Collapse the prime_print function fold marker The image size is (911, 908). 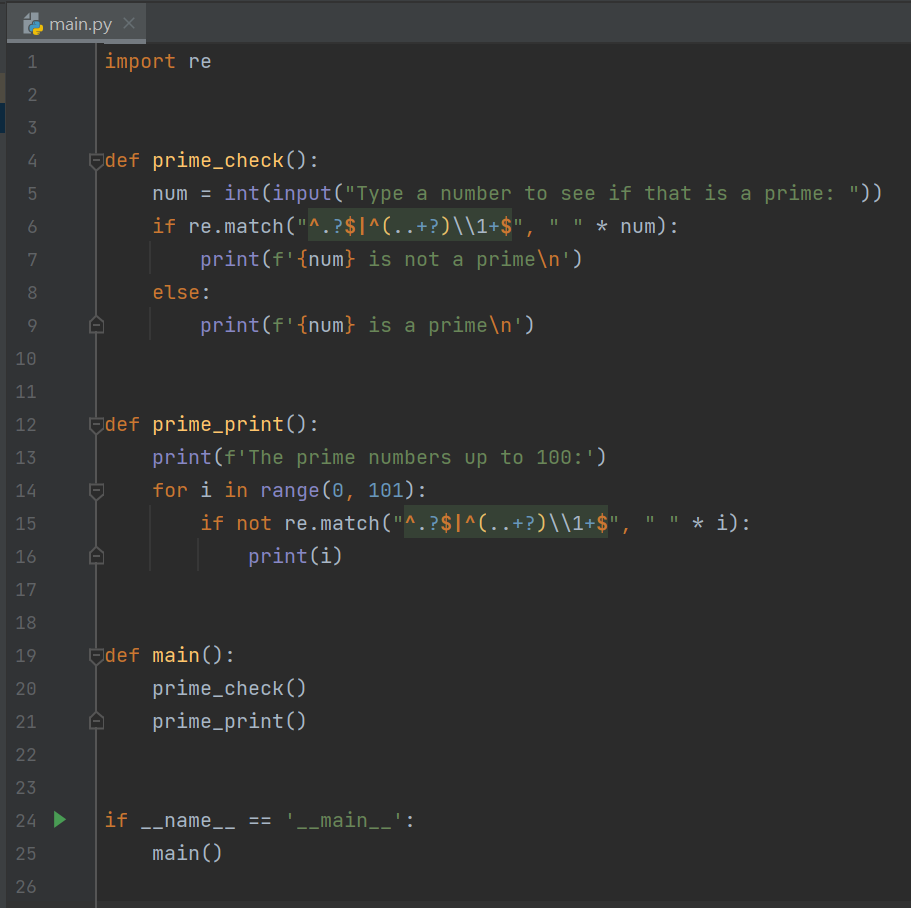tap(96, 425)
